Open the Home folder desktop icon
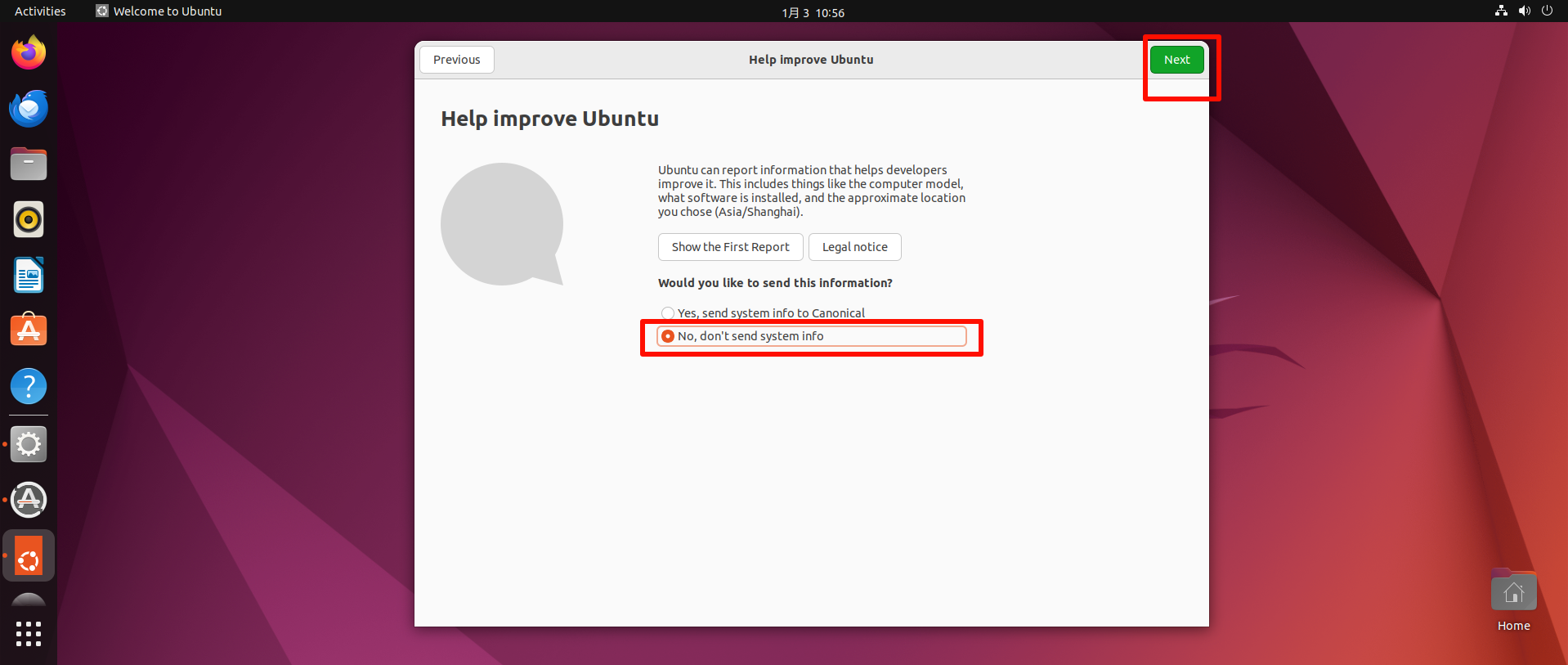The width and height of the screenshot is (1568, 665). pos(1513,600)
